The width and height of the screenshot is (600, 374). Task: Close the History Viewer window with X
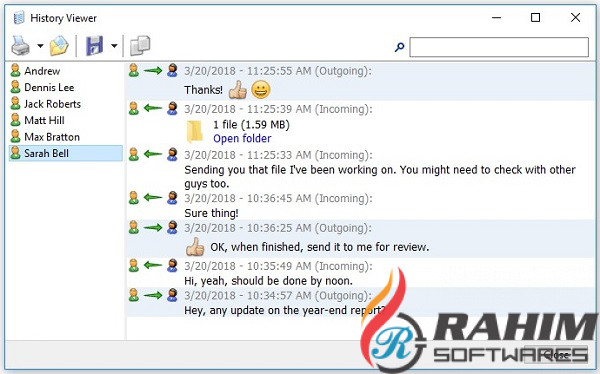click(x=575, y=17)
